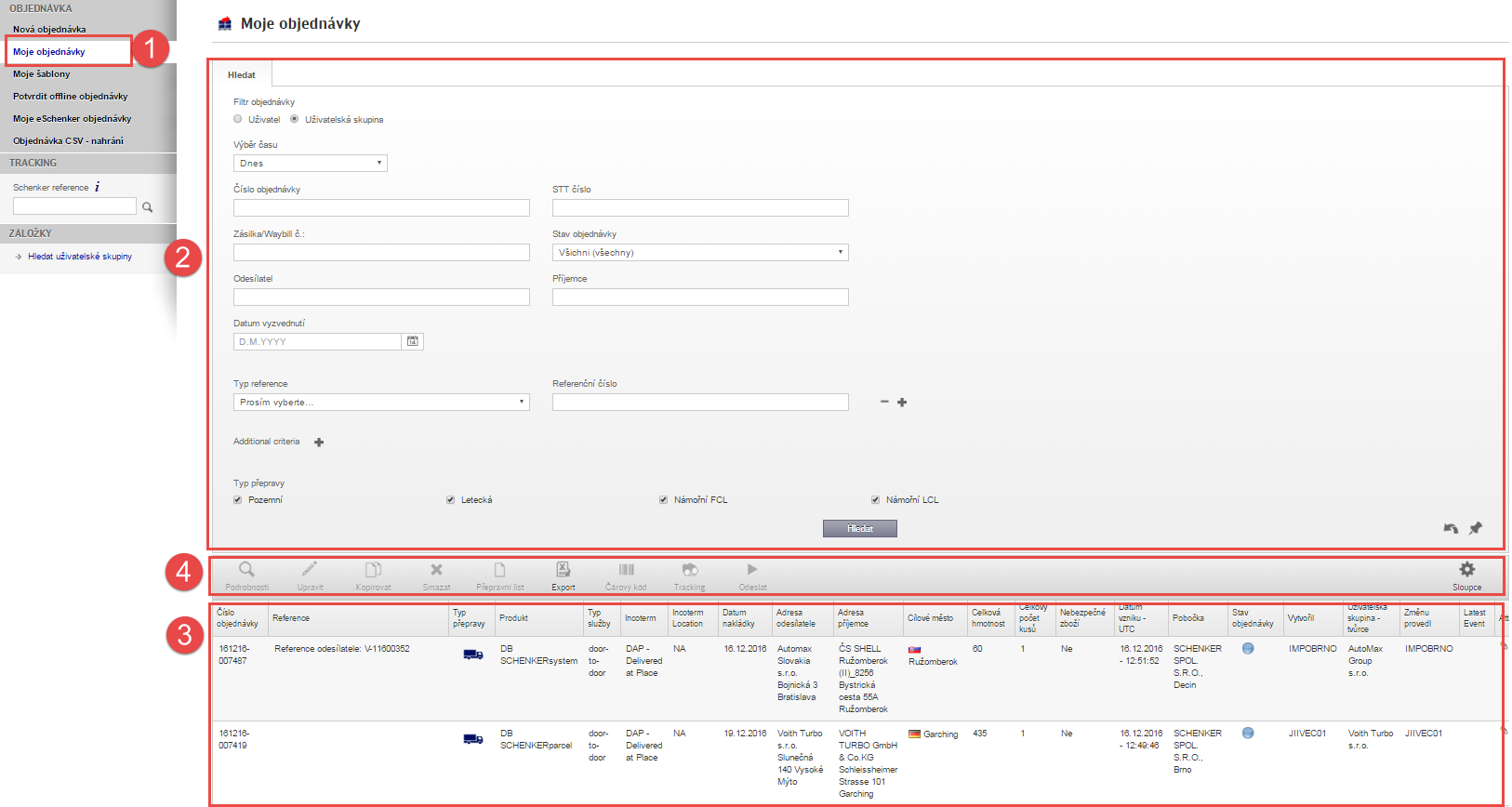
Task: Click the Schenker reference info icon
Action: click(98, 187)
